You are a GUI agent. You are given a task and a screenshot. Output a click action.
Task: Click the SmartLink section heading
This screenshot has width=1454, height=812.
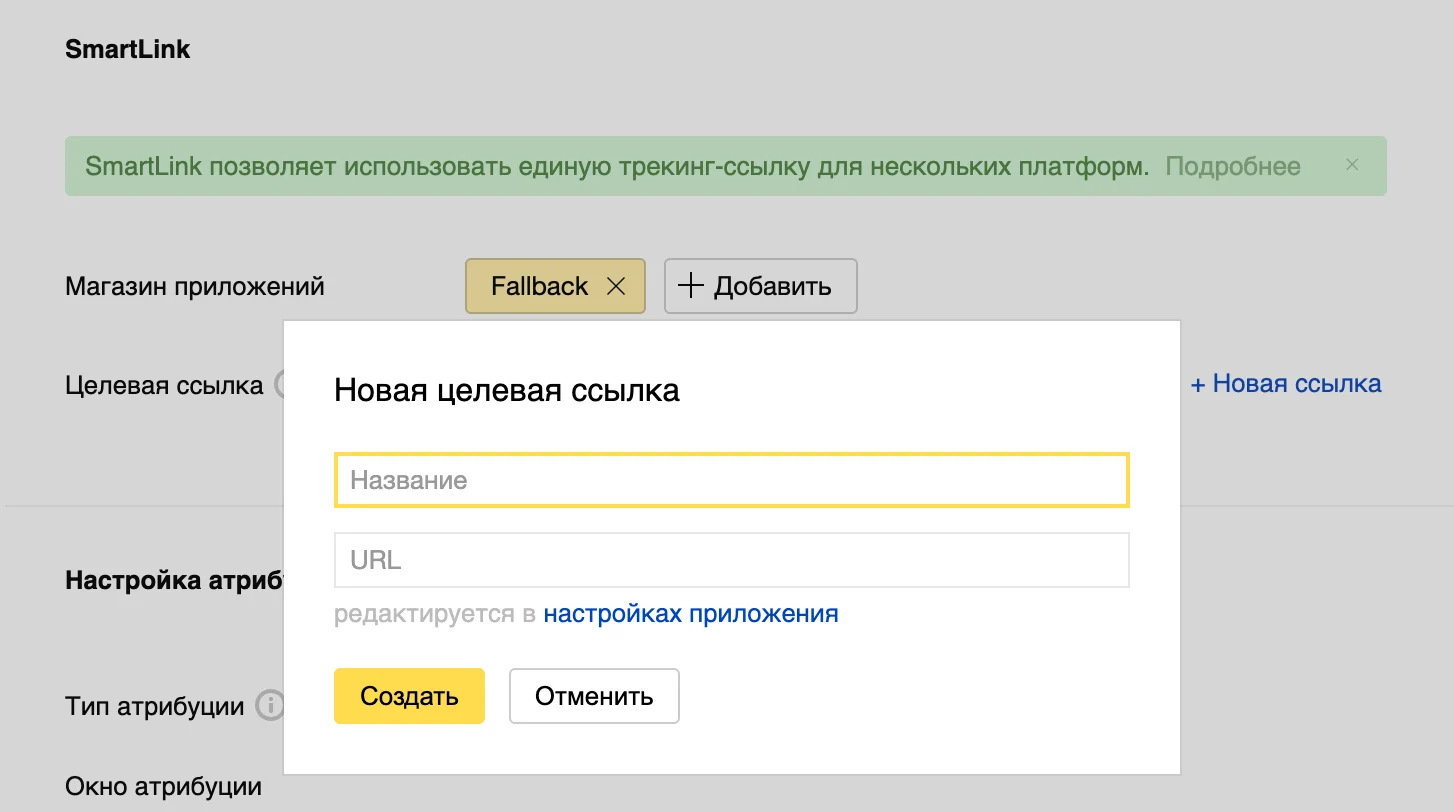pyautogui.click(x=127, y=48)
